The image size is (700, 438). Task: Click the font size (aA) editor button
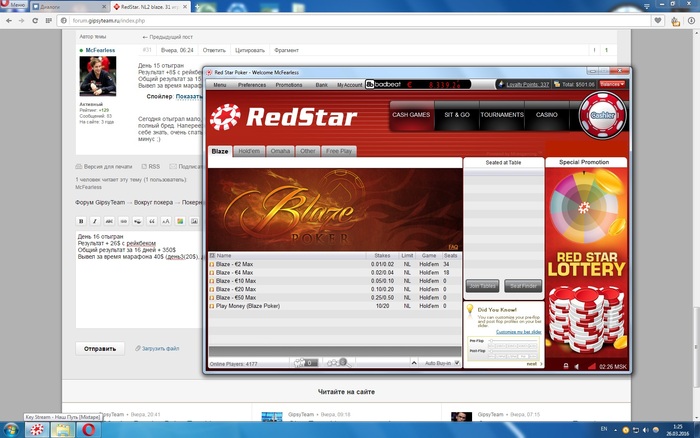click(x=166, y=221)
